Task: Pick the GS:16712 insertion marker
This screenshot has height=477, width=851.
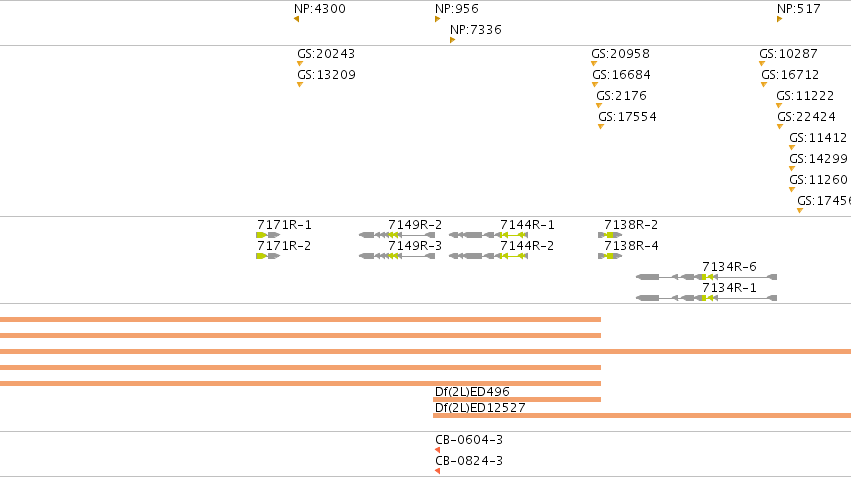Action: click(x=764, y=85)
